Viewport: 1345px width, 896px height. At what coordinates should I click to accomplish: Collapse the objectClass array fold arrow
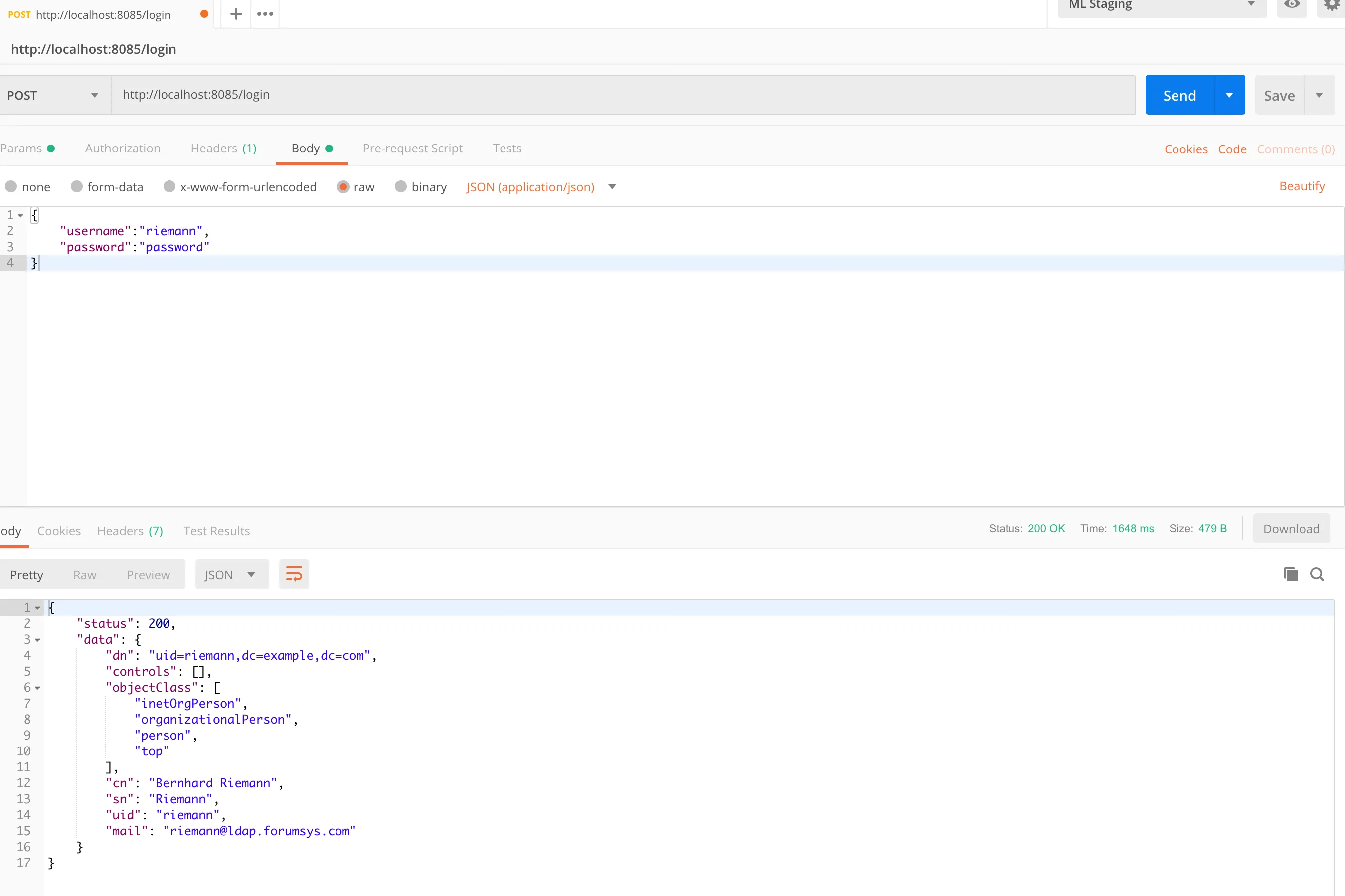point(38,688)
